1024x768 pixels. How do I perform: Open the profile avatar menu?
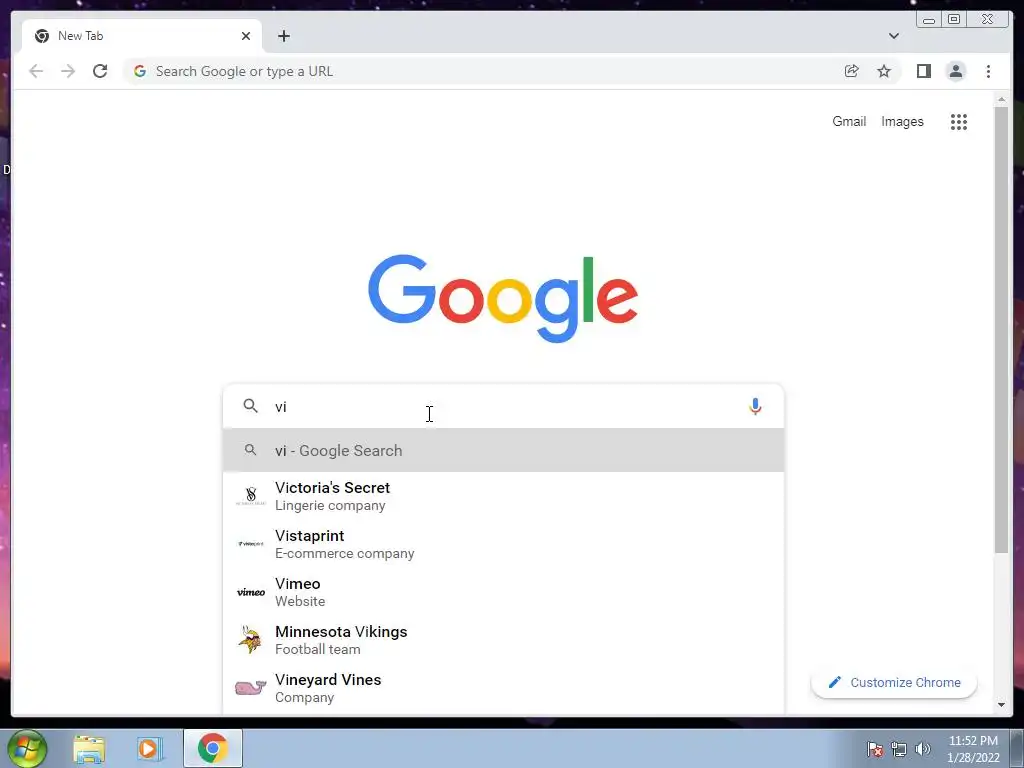[955, 71]
